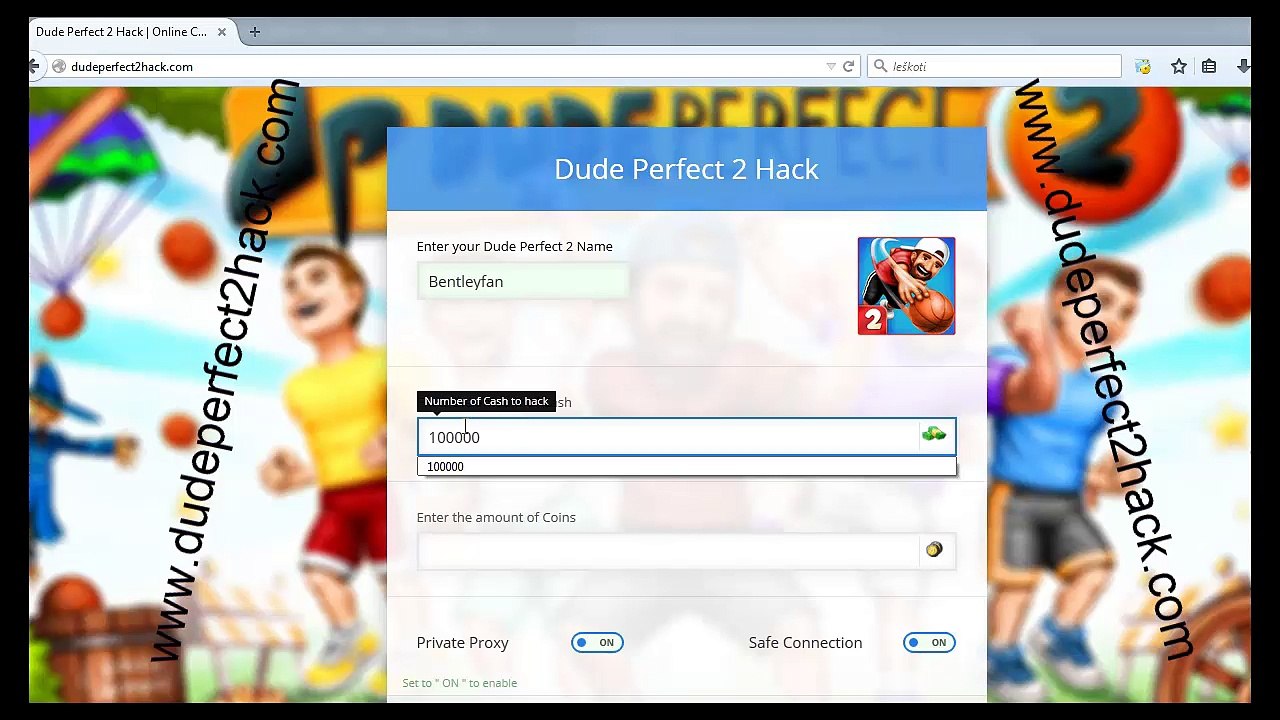Click the 'Set to ON to enable' hint
The image size is (1280, 720).
[460, 683]
